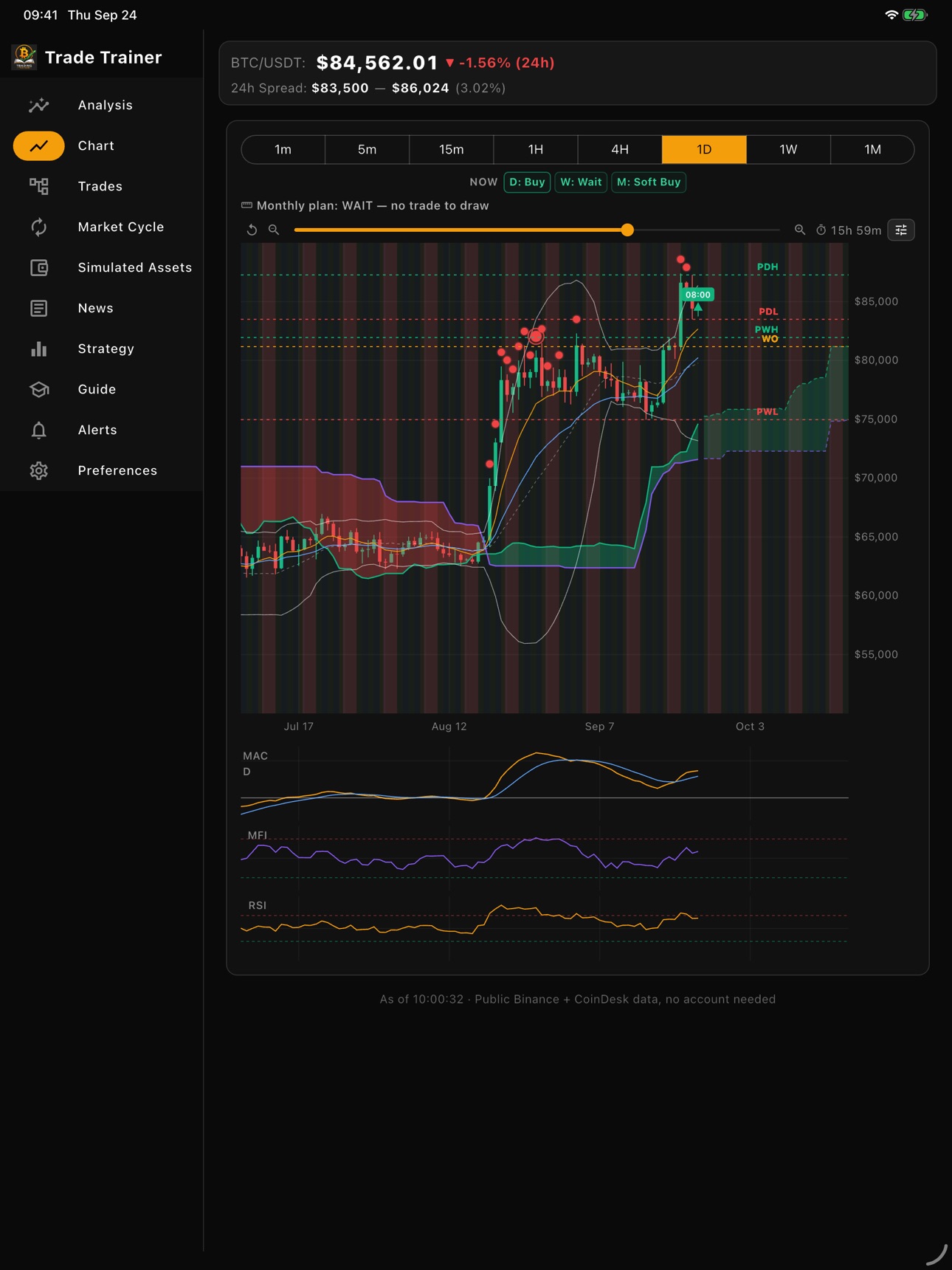The width and height of the screenshot is (952, 1270).
Task: Select the 1H timeframe tab
Action: click(536, 150)
